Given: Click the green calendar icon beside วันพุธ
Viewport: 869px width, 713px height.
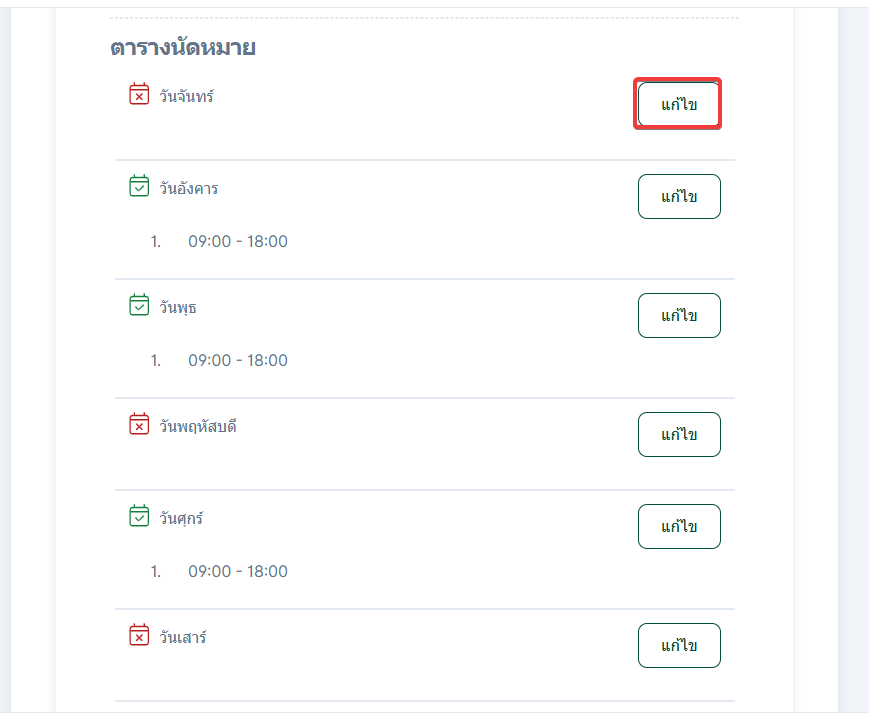Looking at the screenshot, I should tap(139, 306).
